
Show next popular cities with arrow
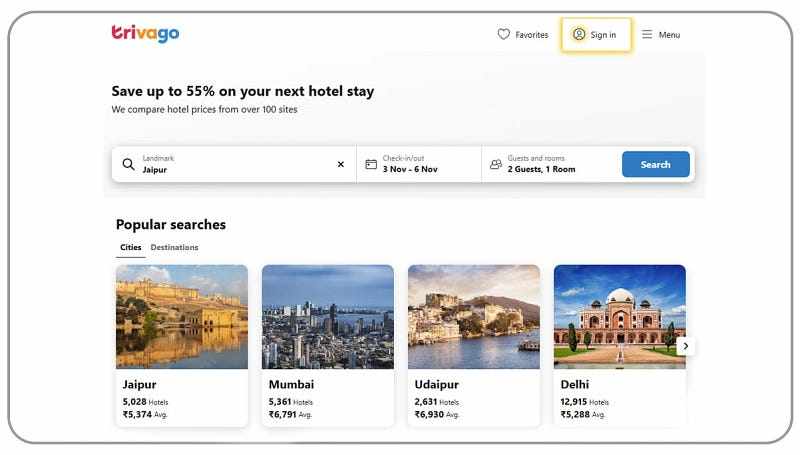685,346
